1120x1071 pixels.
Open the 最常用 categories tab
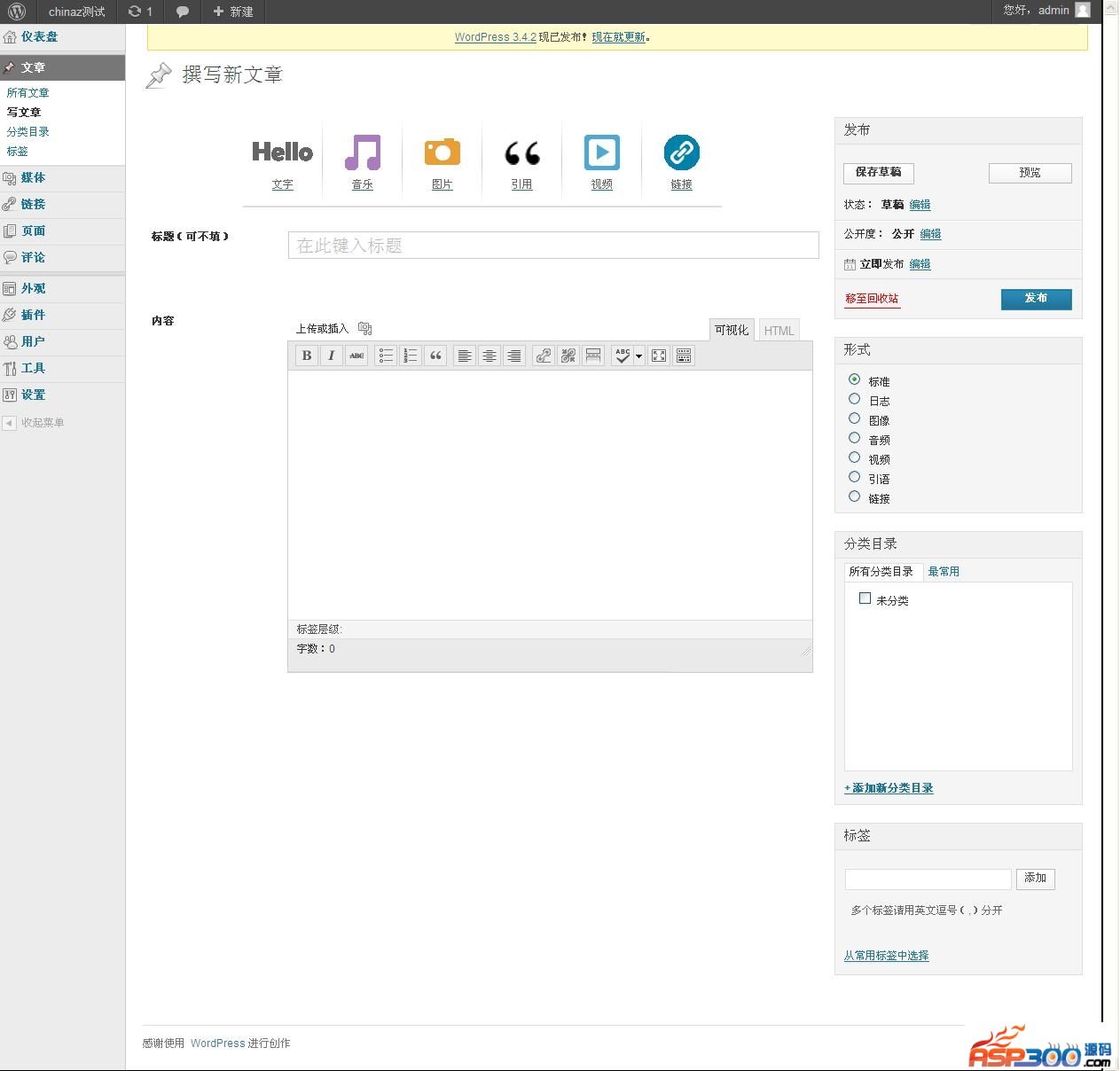pyautogui.click(x=944, y=572)
